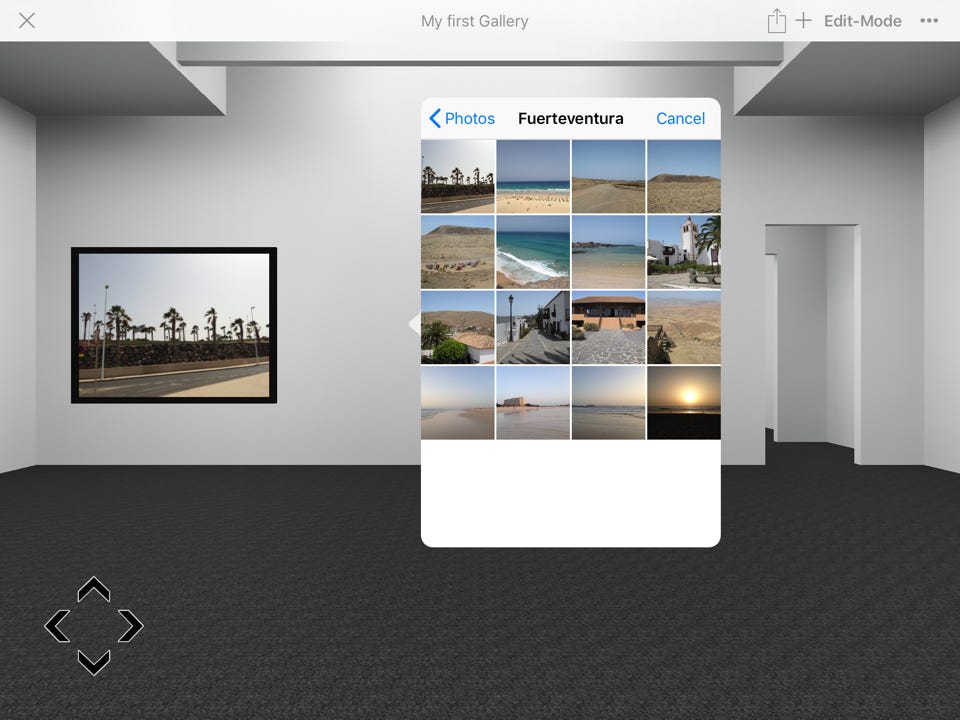The width and height of the screenshot is (960, 720).
Task: Cancel the photo picker
Action: (680, 118)
